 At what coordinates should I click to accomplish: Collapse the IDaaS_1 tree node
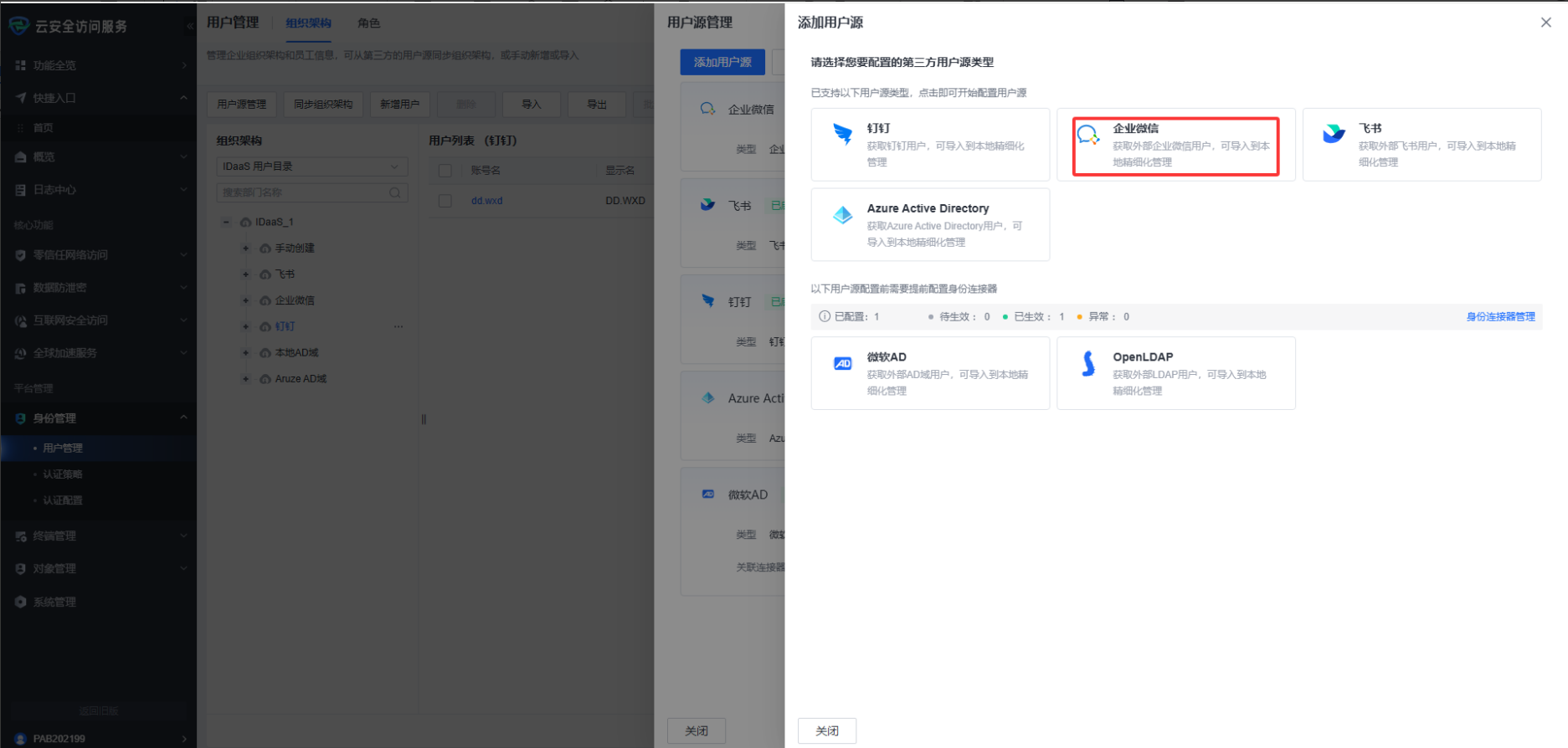(226, 222)
